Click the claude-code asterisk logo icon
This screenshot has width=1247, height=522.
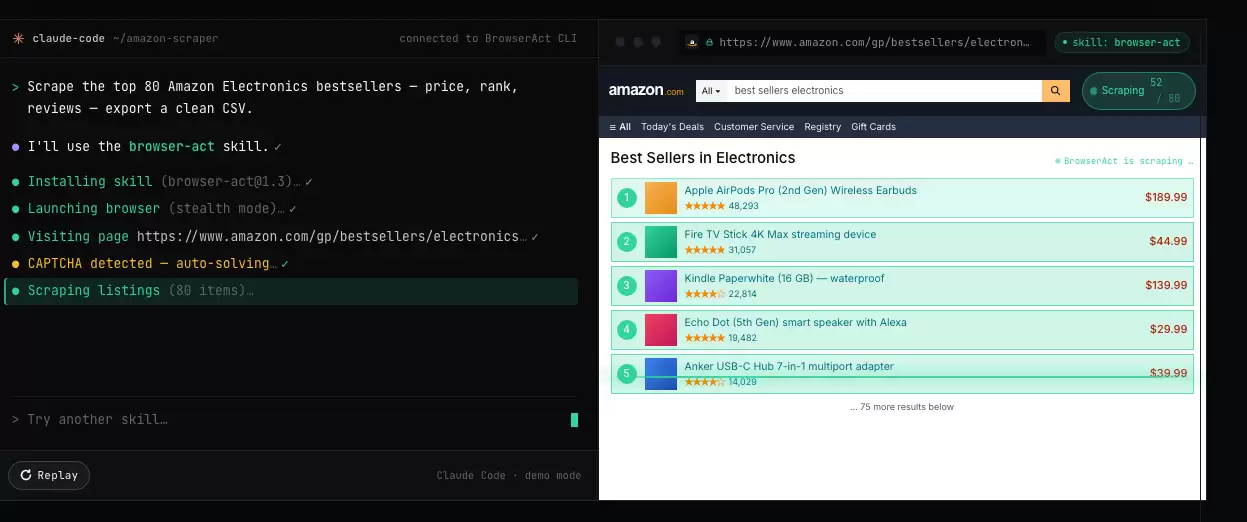pos(18,38)
